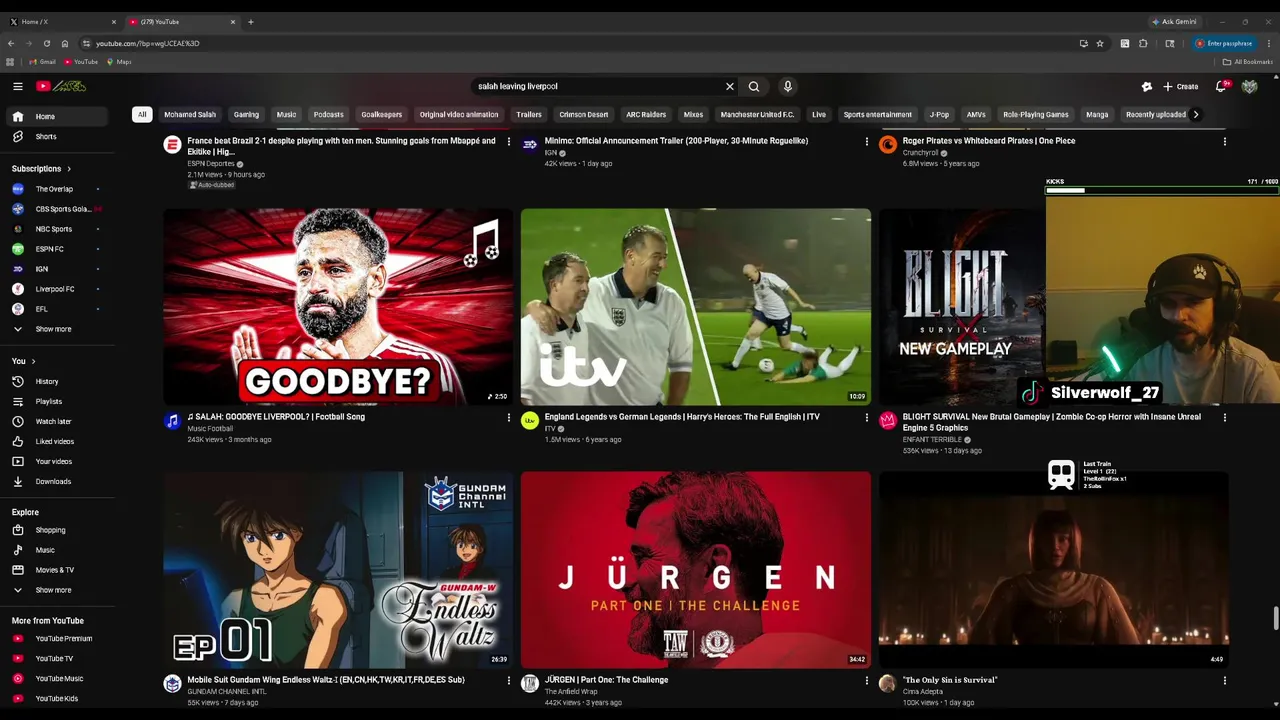Play the England Legends ITV thumbnail
The height and width of the screenshot is (720, 1280).
695,306
